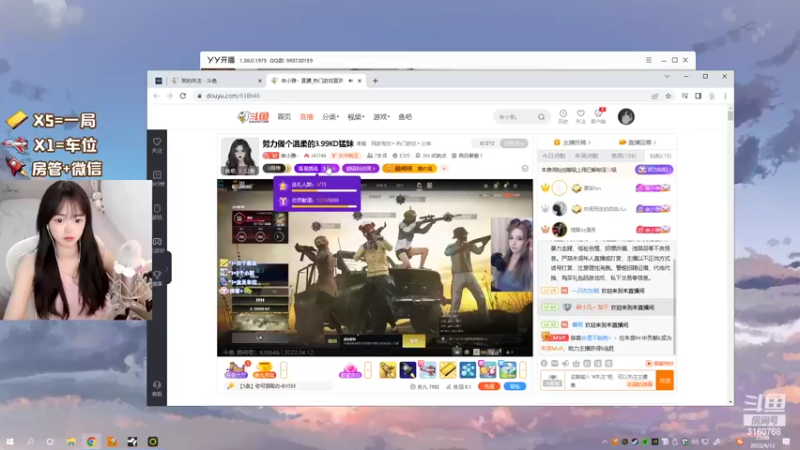800x450 pixels.
Task: Expand the arrow beside the lotus icon
Action: coord(368,370)
